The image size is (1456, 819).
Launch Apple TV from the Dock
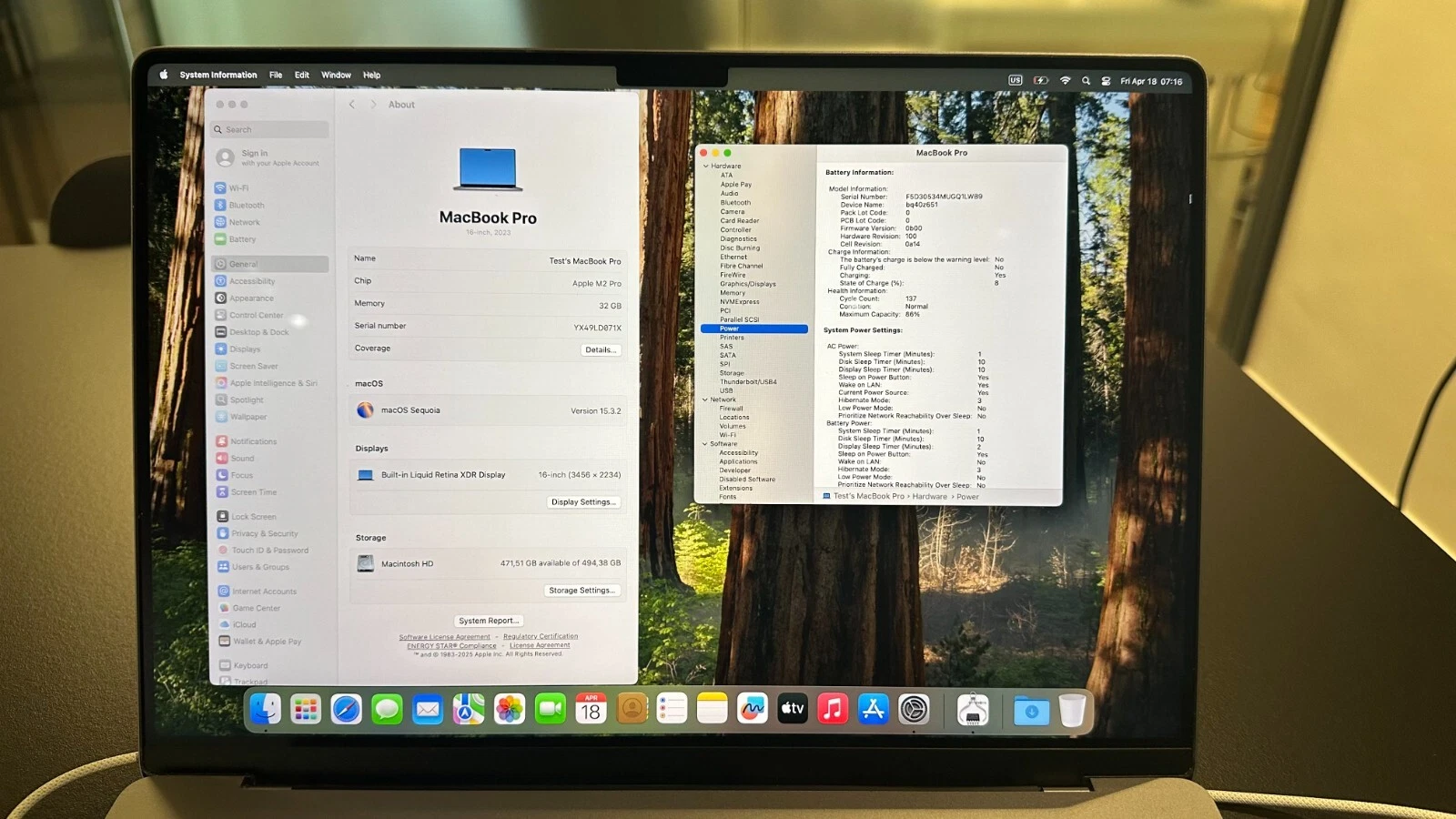(793, 709)
